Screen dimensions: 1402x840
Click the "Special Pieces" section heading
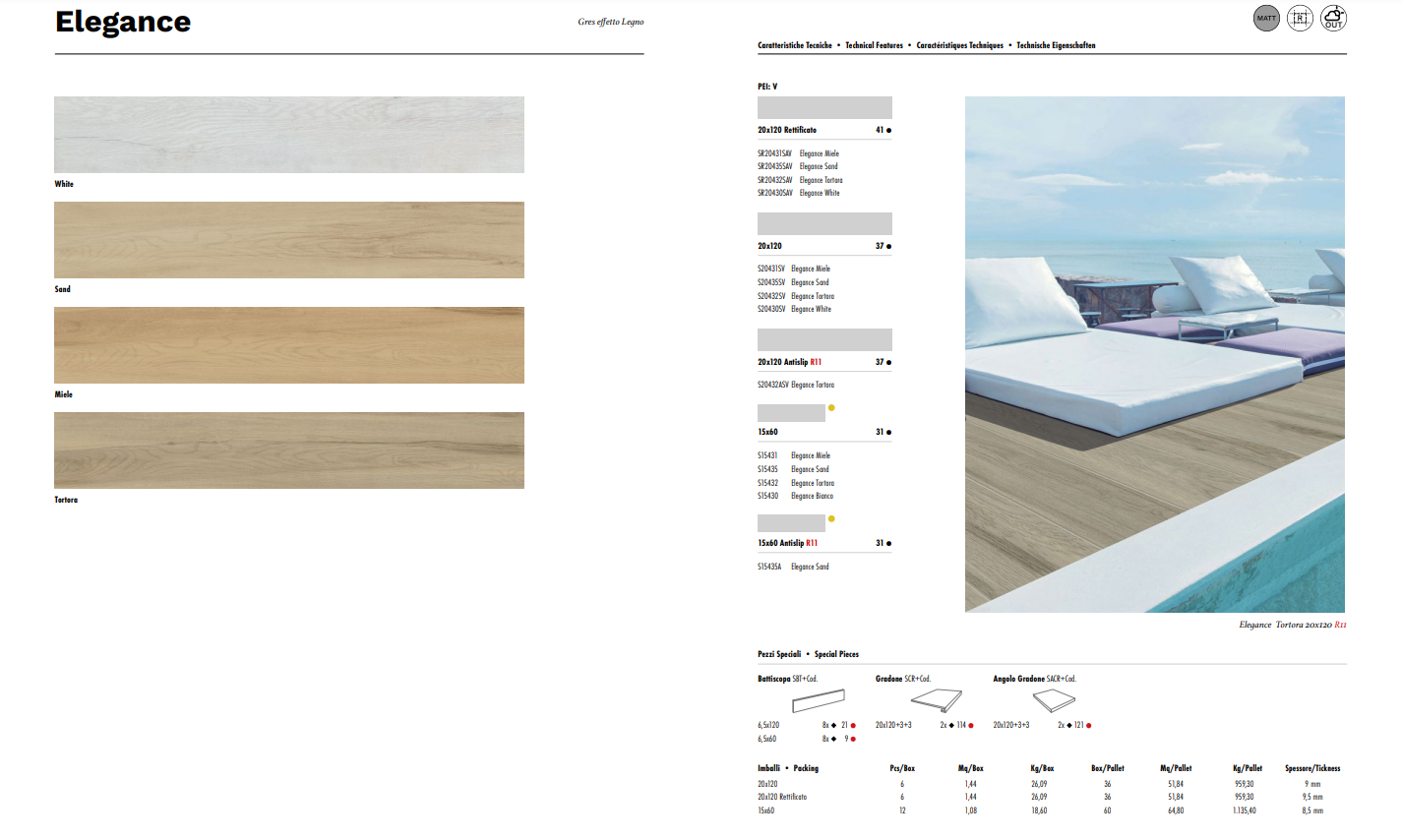coord(836,654)
